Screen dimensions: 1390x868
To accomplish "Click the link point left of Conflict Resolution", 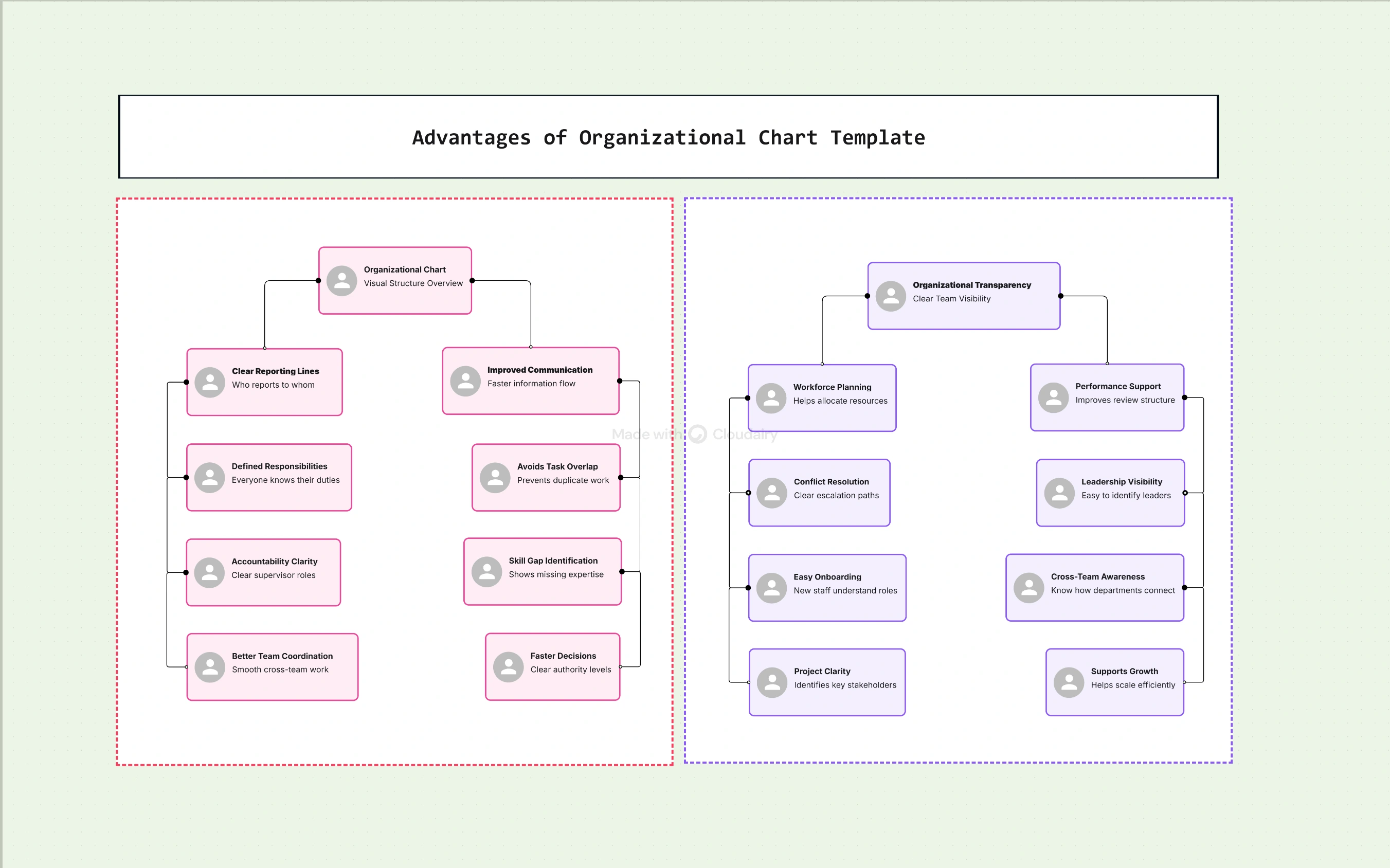I will point(748,493).
